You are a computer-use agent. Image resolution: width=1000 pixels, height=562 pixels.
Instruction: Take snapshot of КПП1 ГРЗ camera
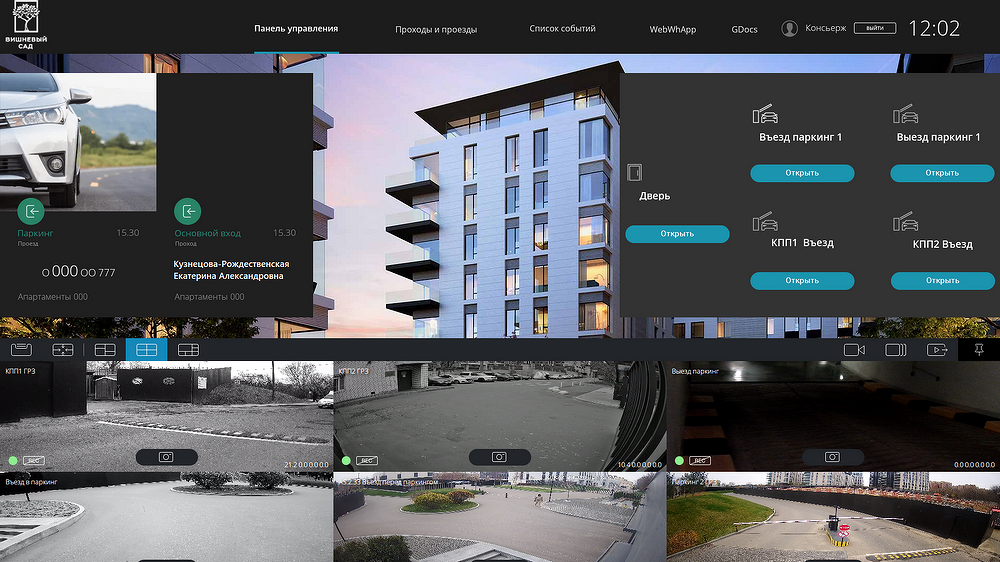(166, 457)
